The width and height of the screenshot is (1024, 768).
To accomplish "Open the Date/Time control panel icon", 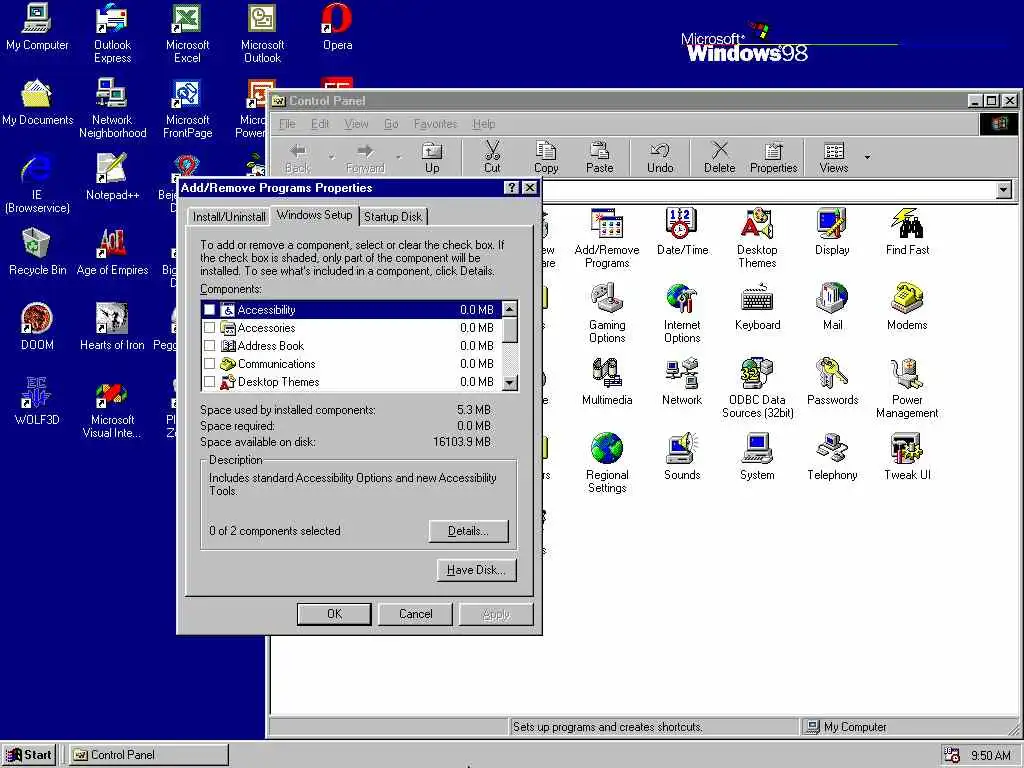I will (682, 231).
